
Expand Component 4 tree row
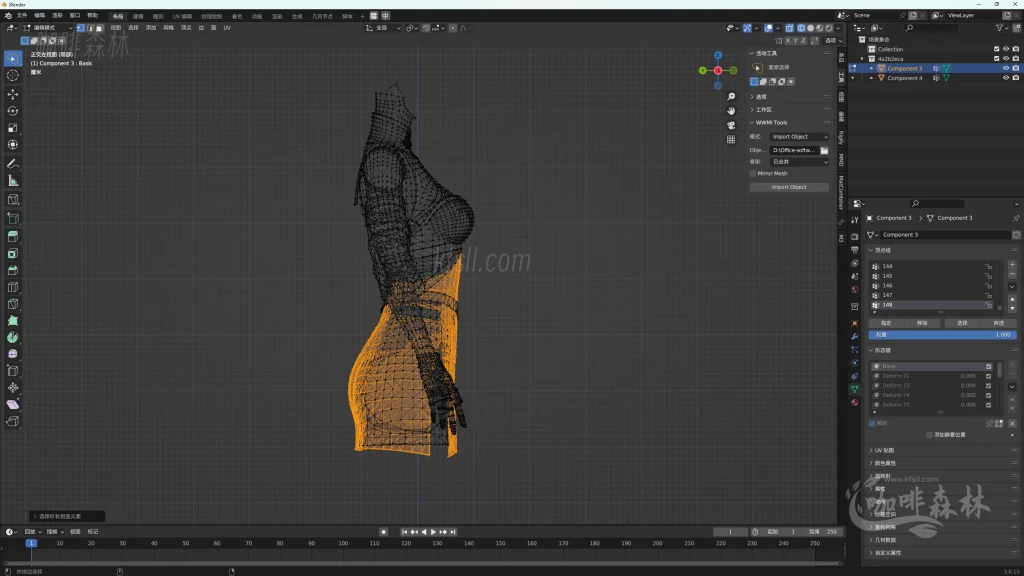[871, 78]
